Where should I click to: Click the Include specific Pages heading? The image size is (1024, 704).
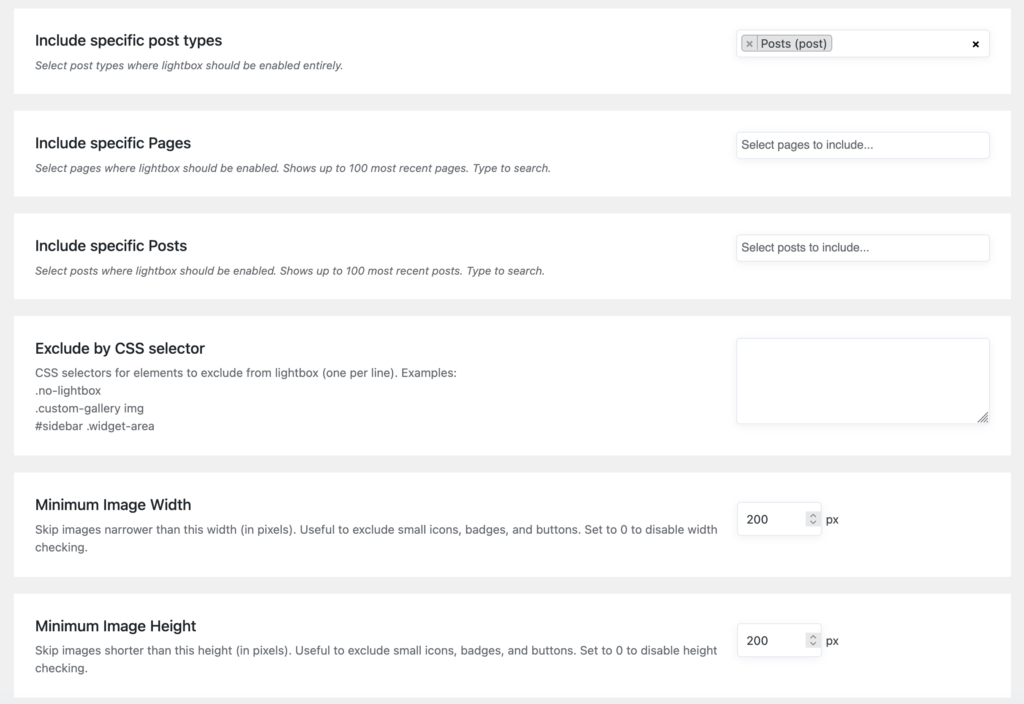[113, 143]
